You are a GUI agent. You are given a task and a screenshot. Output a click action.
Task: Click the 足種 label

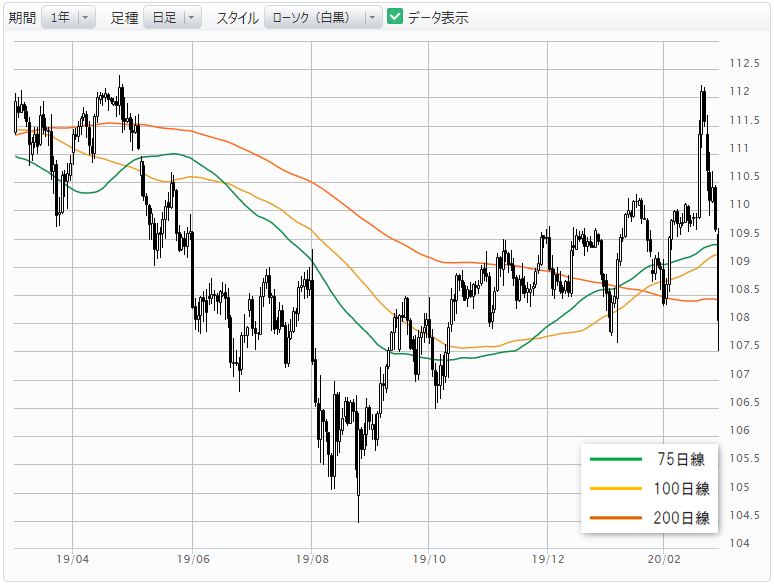pyautogui.click(x=124, y=18)
